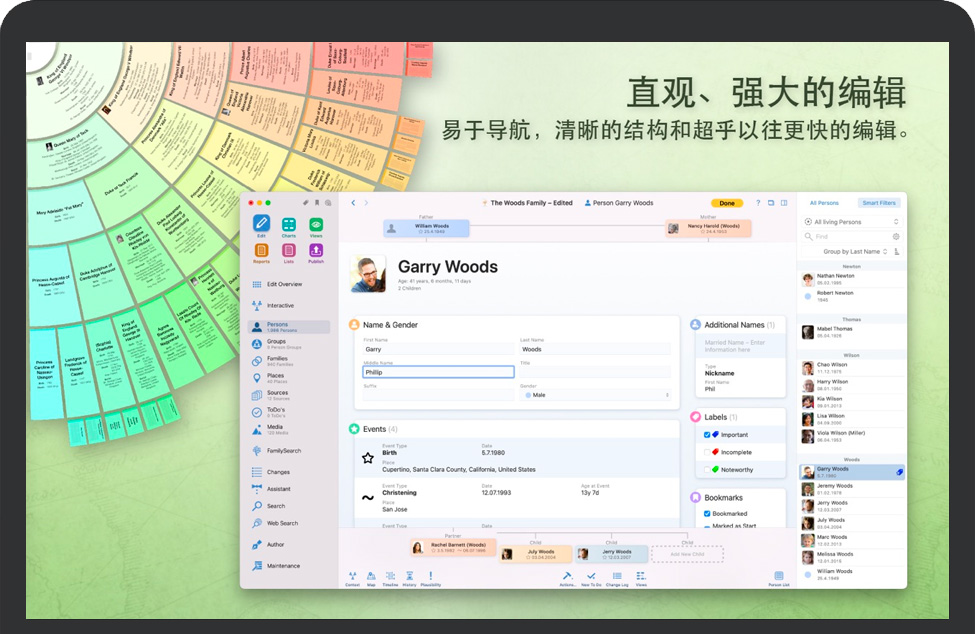This screenshot has height=634, width=975.
Task: Open the Map tool in bottom toolbar
Action: coord(371,577)
